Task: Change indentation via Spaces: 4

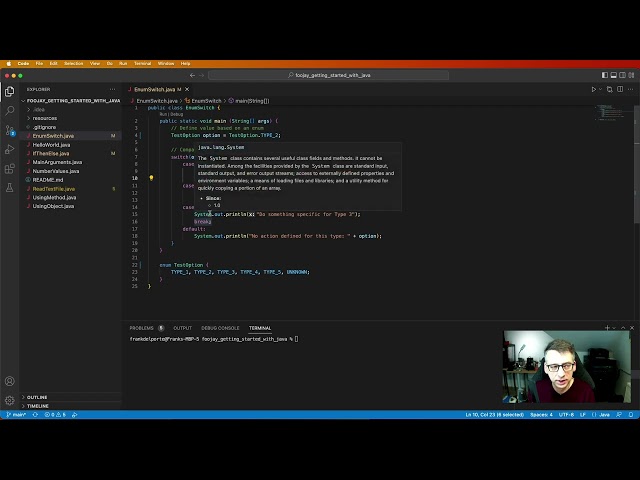Action: 541,415
